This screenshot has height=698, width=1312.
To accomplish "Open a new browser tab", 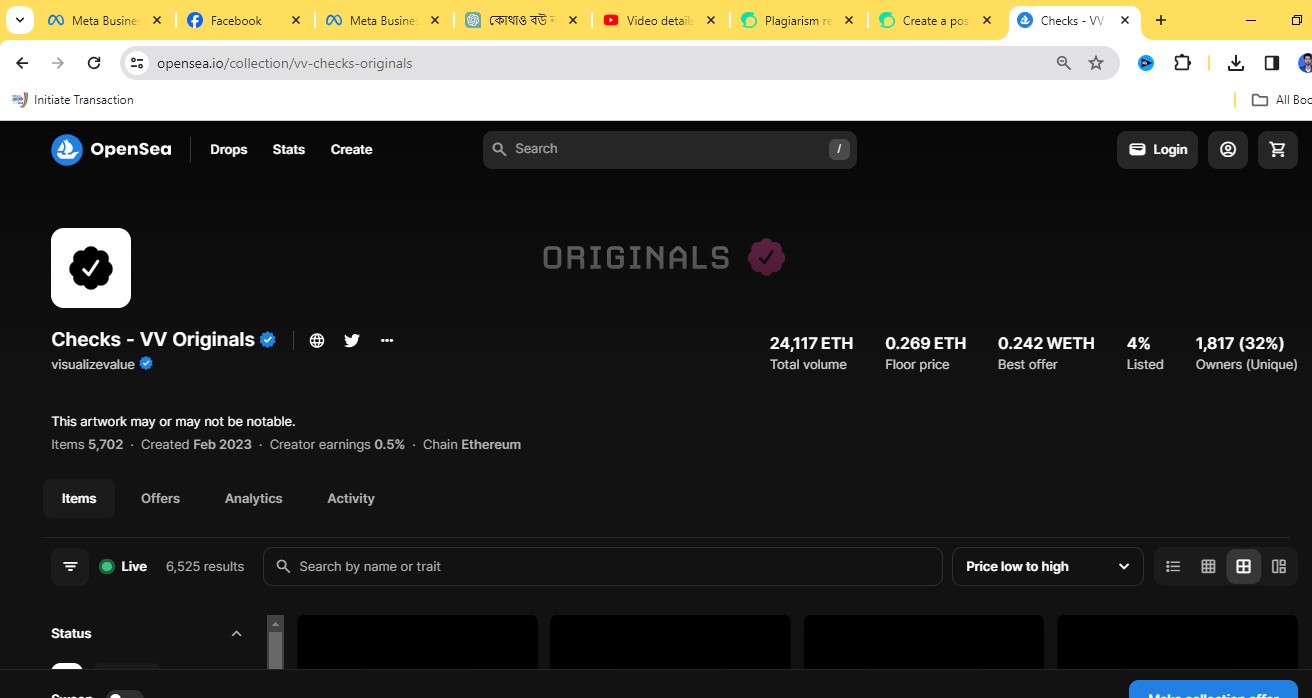I will point(1160,20).
